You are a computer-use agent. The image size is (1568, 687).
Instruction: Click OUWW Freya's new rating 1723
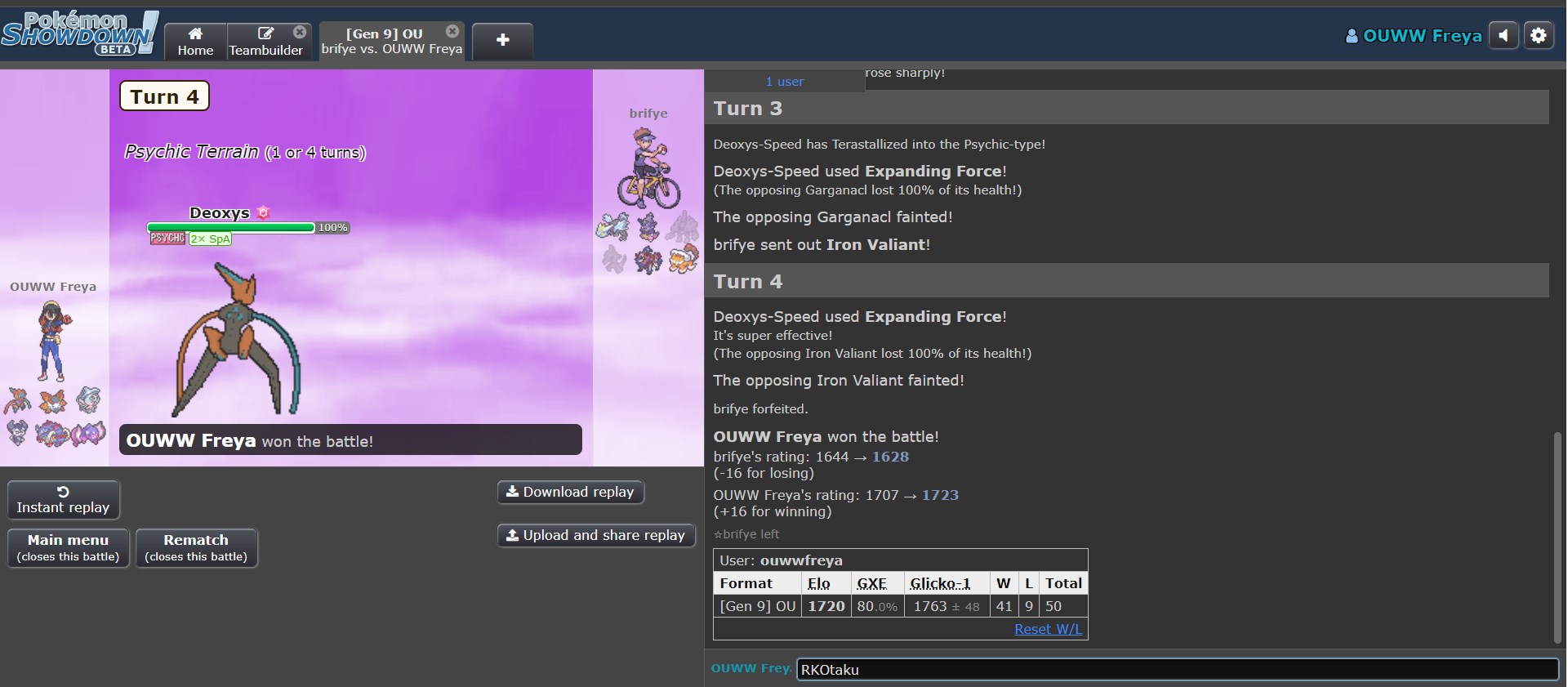click(940, 495)
